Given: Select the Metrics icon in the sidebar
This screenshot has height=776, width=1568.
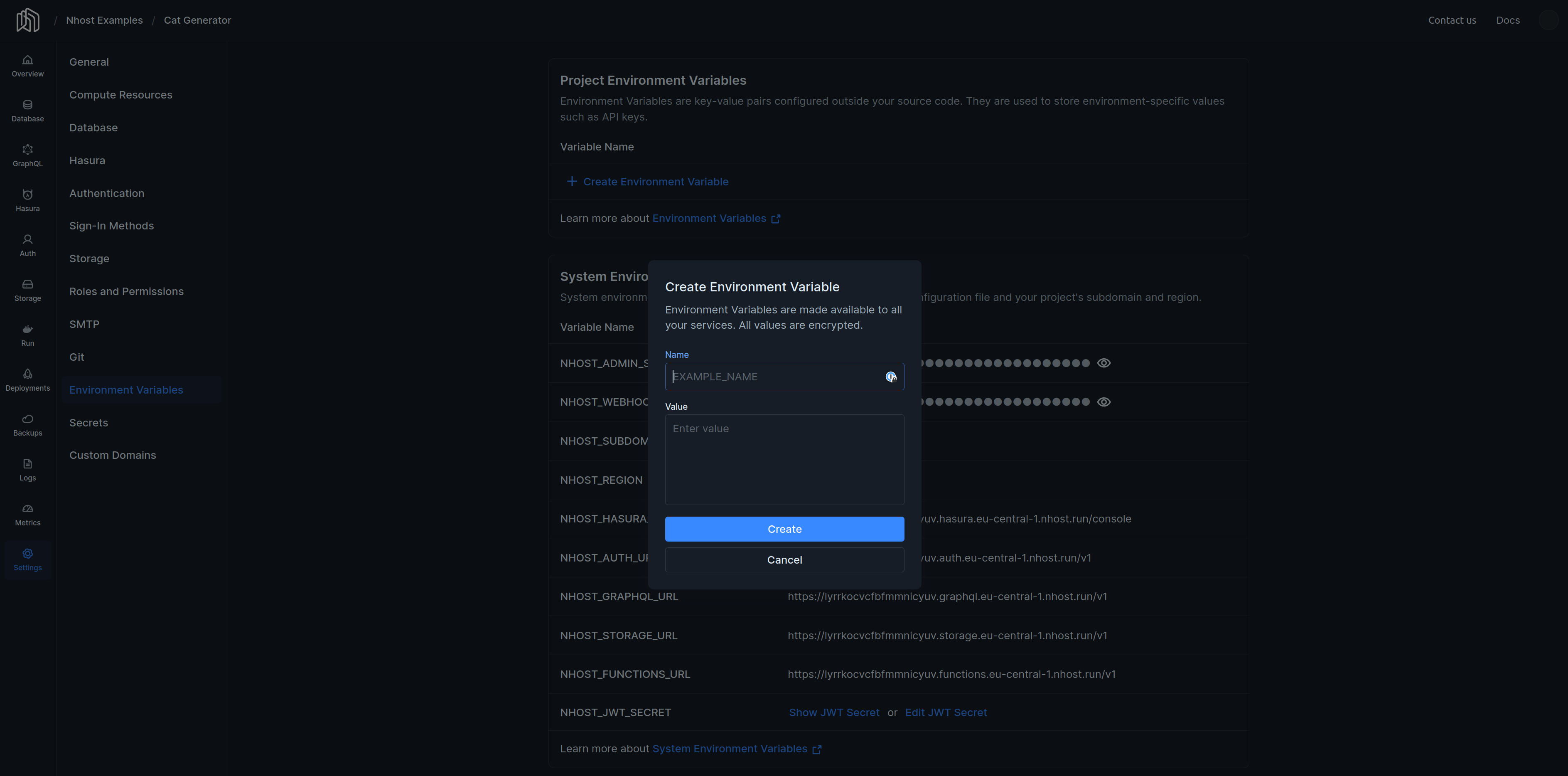Looking at the screenshot, I should point(27,513).
